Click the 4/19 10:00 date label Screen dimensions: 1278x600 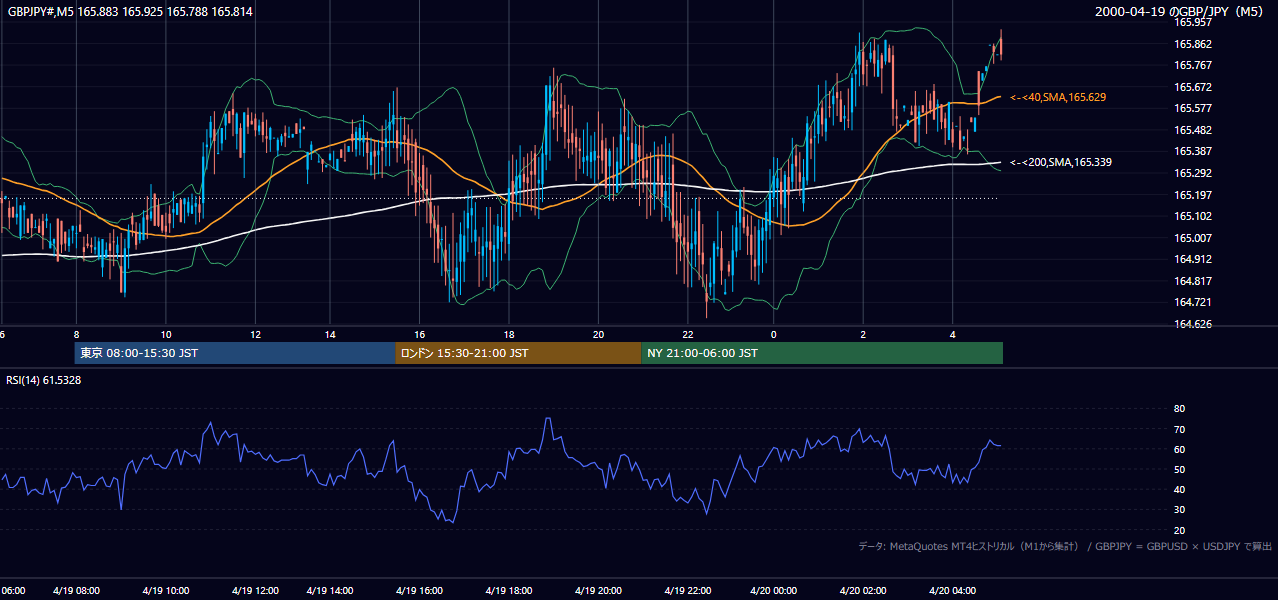(166, 591)
